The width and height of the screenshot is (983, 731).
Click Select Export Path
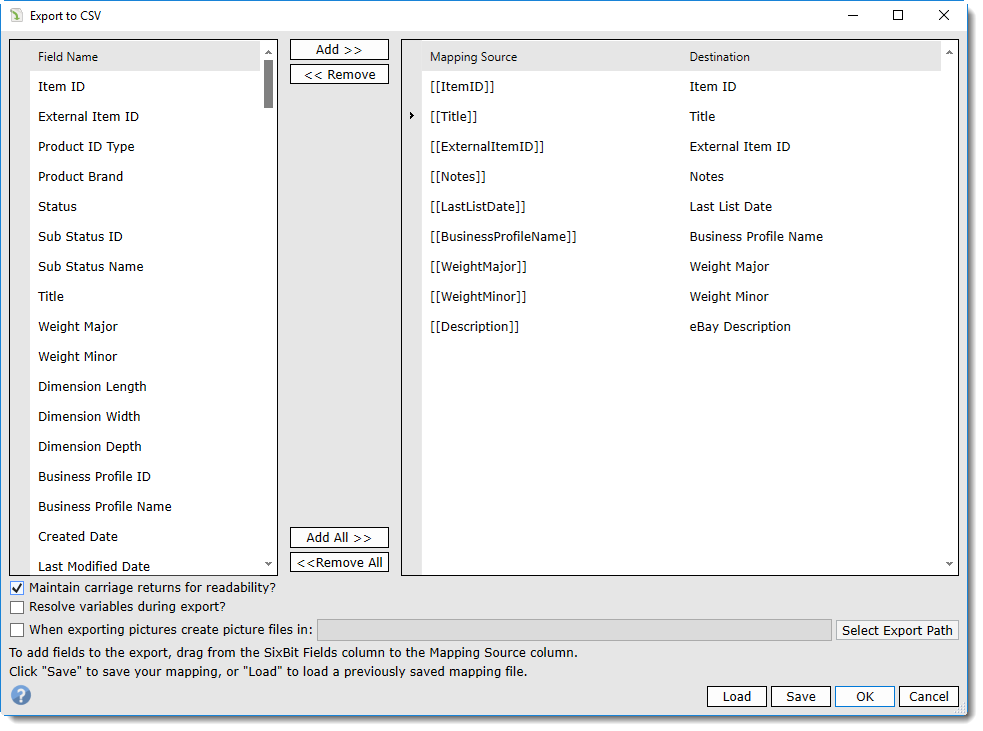(897, 629)
